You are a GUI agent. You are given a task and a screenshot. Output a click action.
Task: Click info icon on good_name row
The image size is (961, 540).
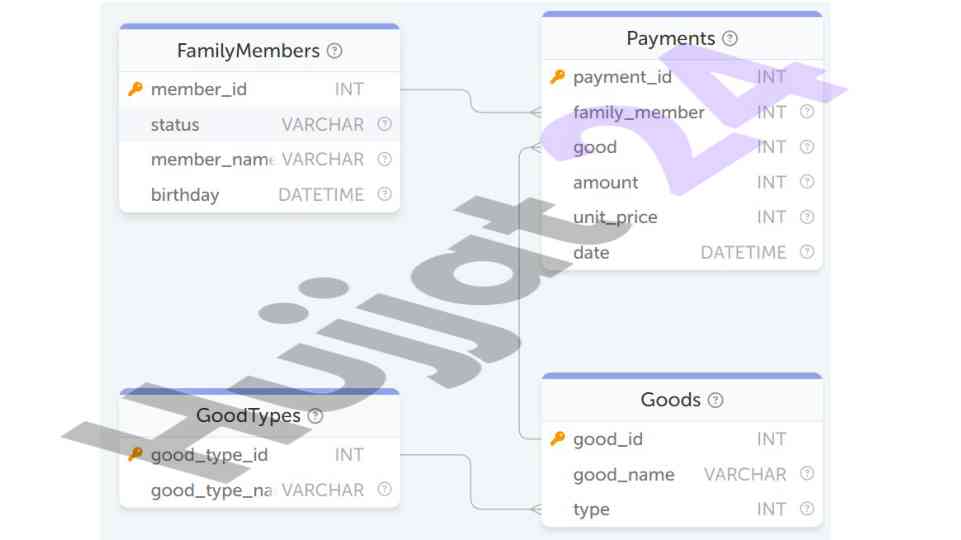tap(807, 474)
